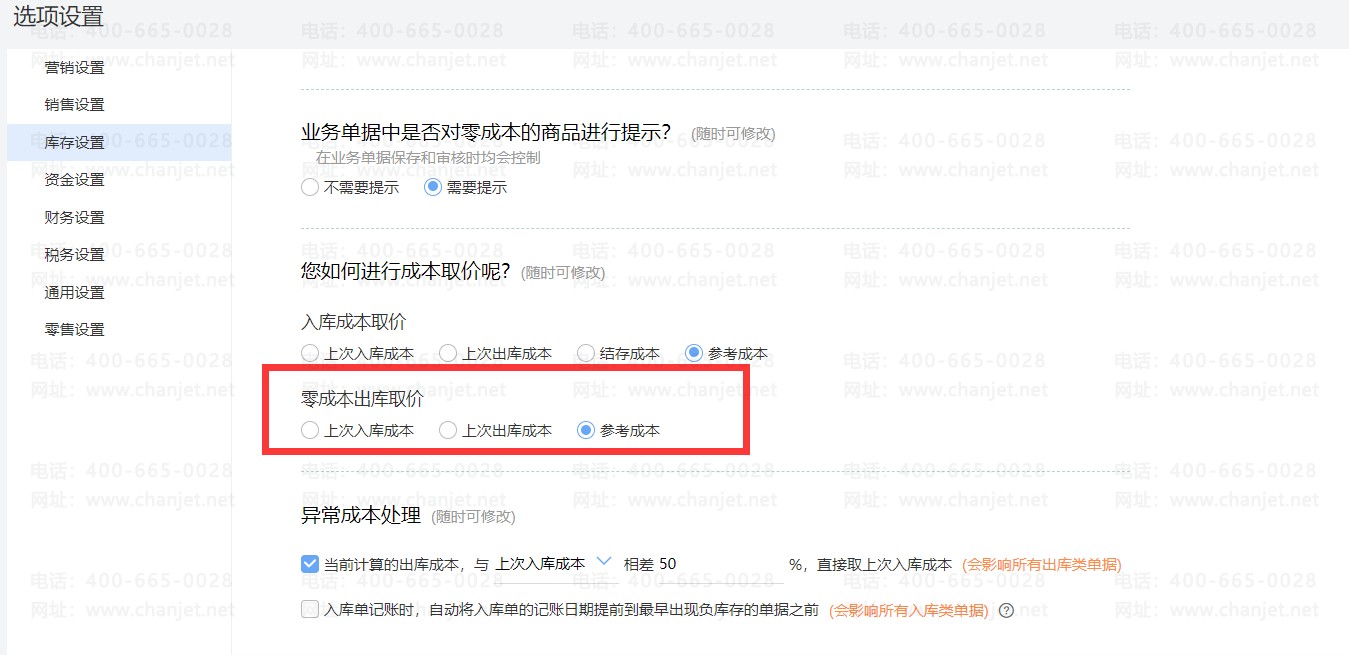Screen dimensions: 1349x655
Task: Click the 相差 percentage input field
Action: coord(720,564)
